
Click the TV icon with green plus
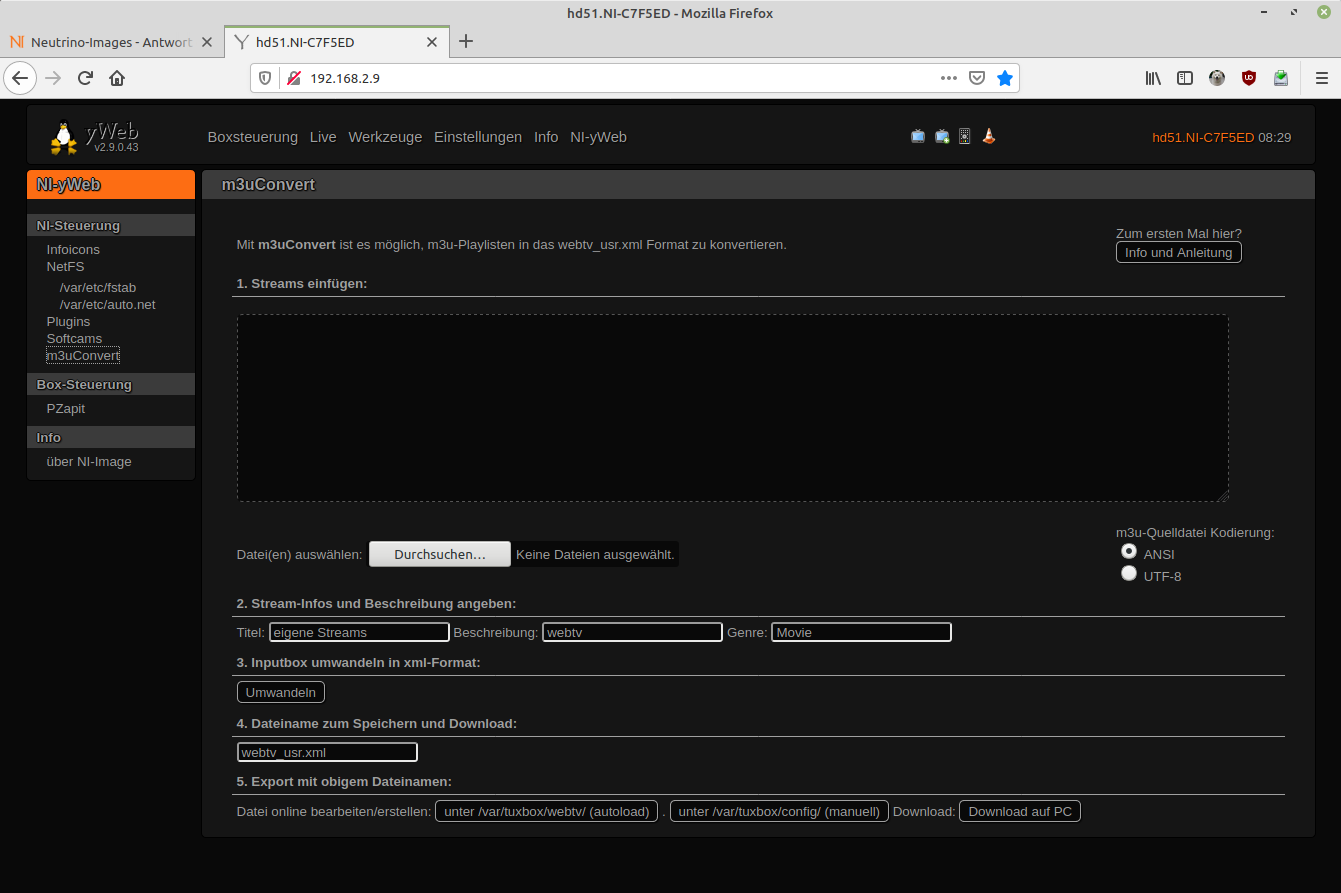pos(941,137)
